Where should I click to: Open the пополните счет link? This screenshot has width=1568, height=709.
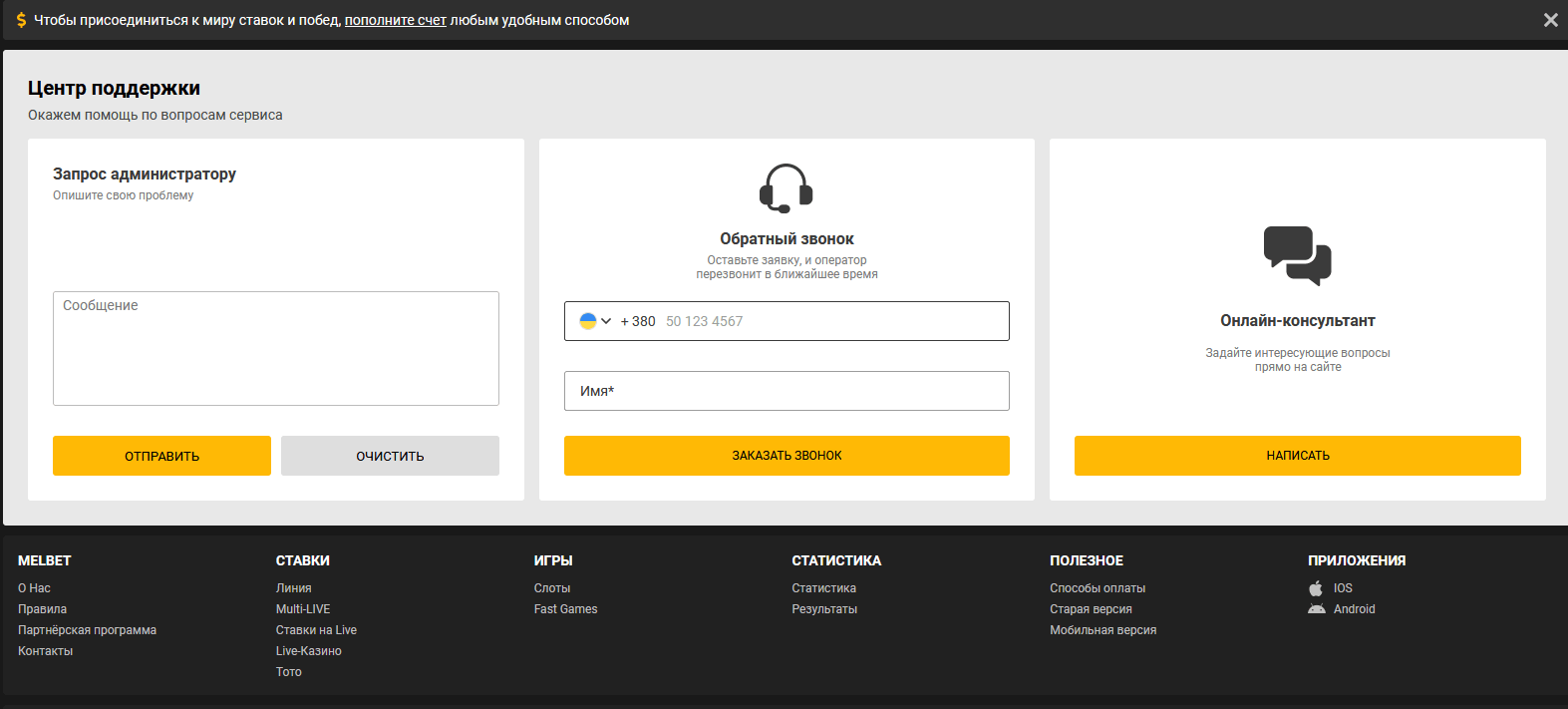(x=396, y=20)
